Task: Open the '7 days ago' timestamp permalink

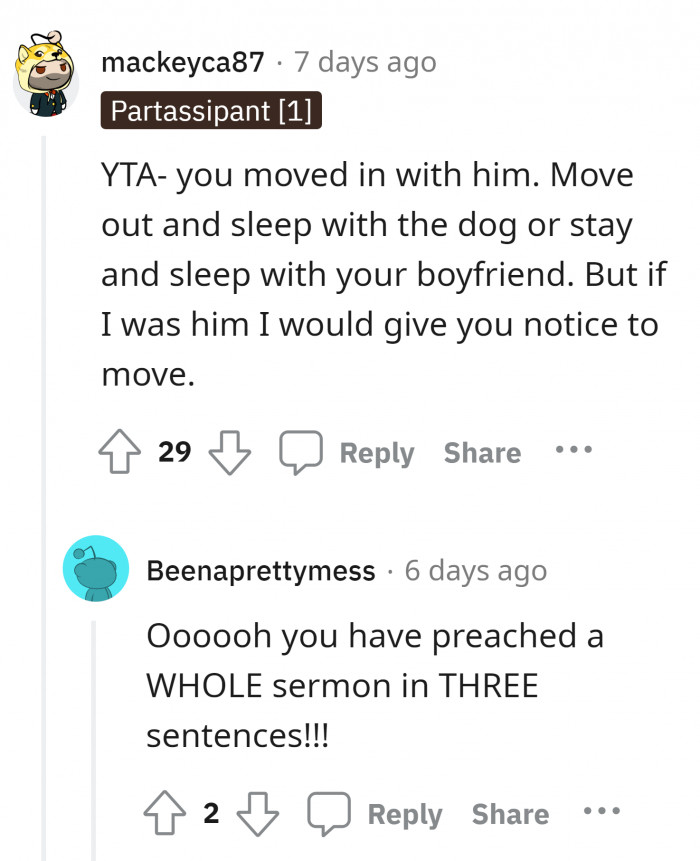Action: point(365,63)
